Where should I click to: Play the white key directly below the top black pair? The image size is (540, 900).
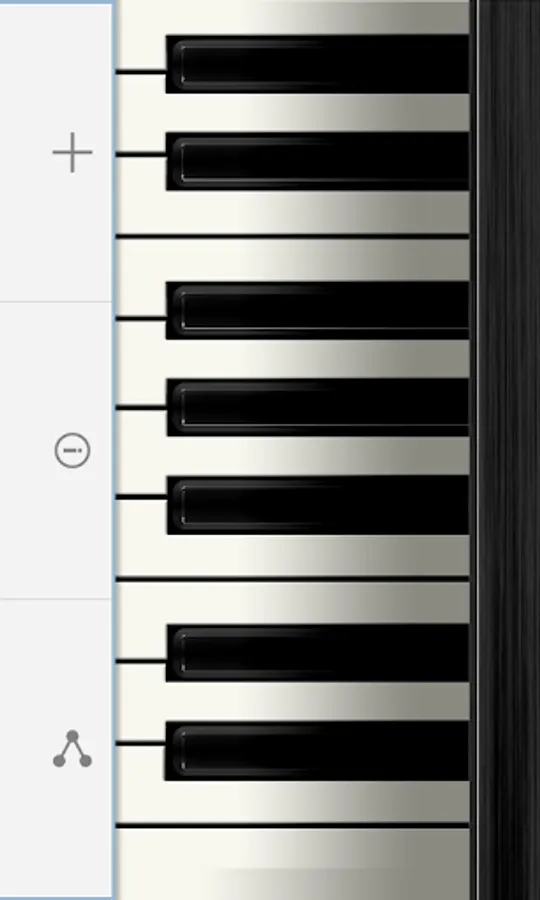pyautogui.click(x=293, y=210)
